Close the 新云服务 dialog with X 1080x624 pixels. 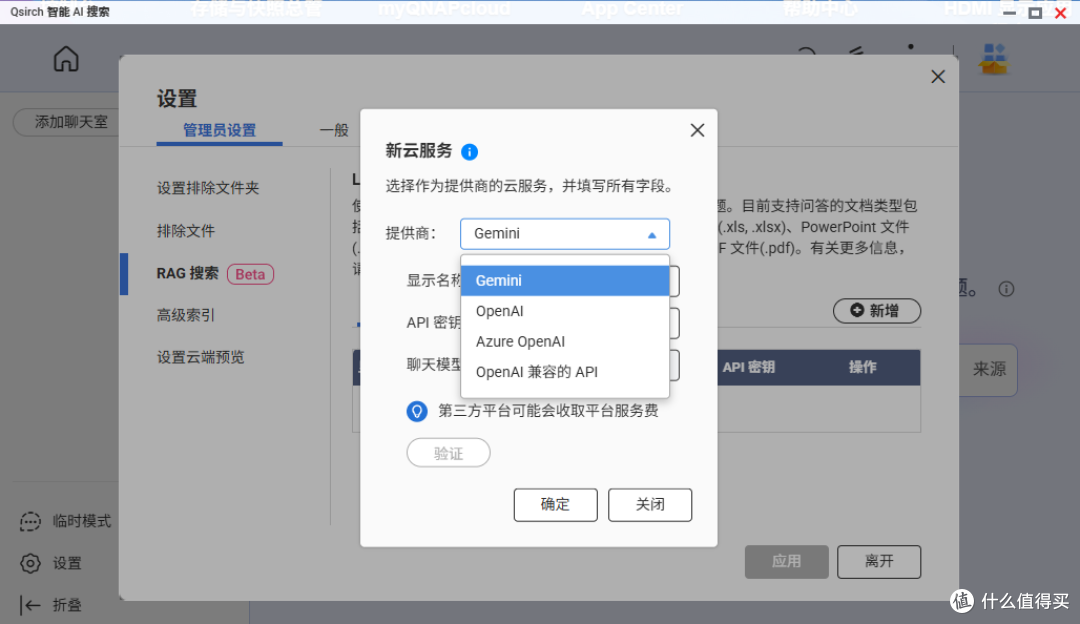697,130
